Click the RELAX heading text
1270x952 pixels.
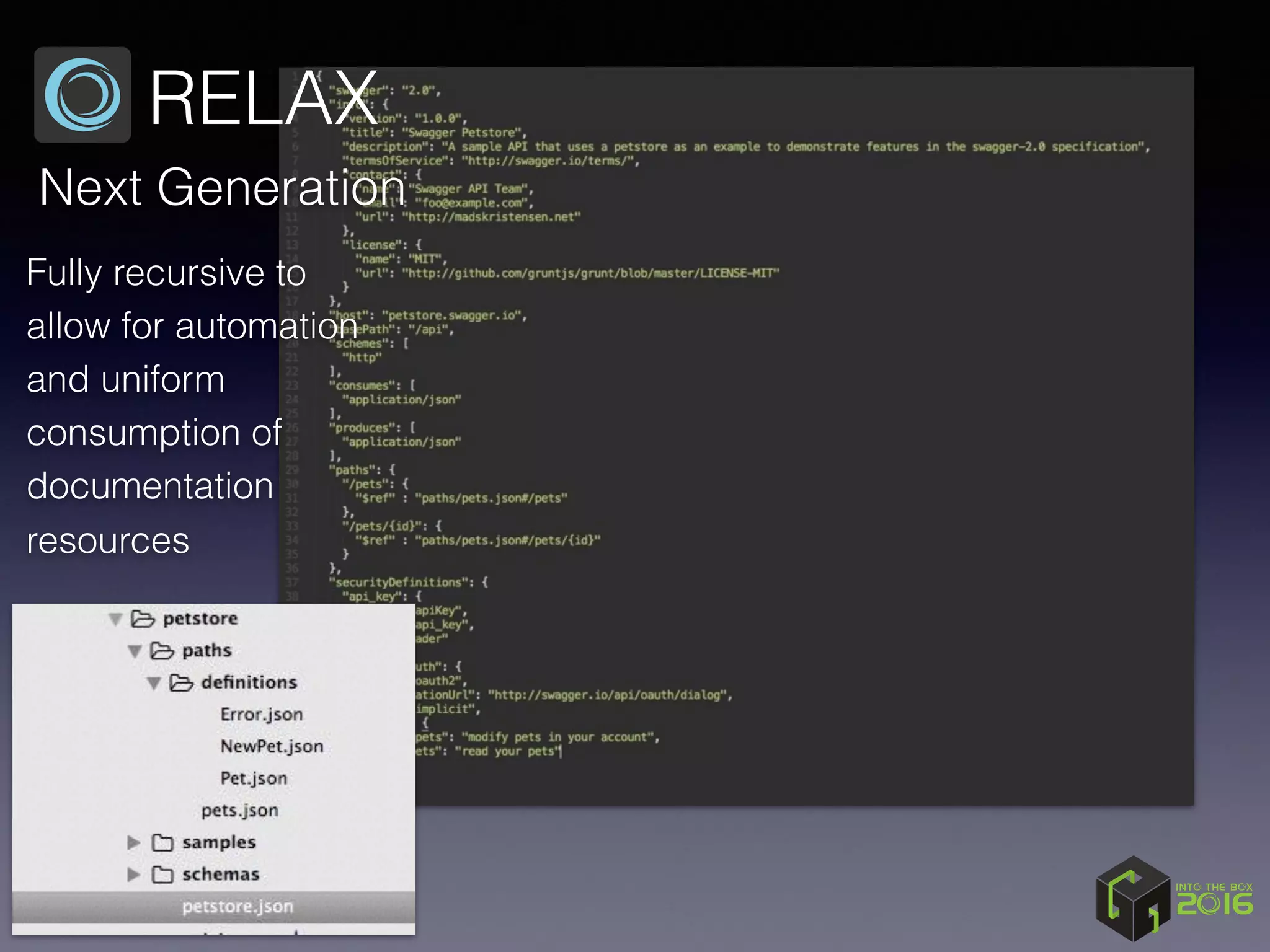point(264,97)
